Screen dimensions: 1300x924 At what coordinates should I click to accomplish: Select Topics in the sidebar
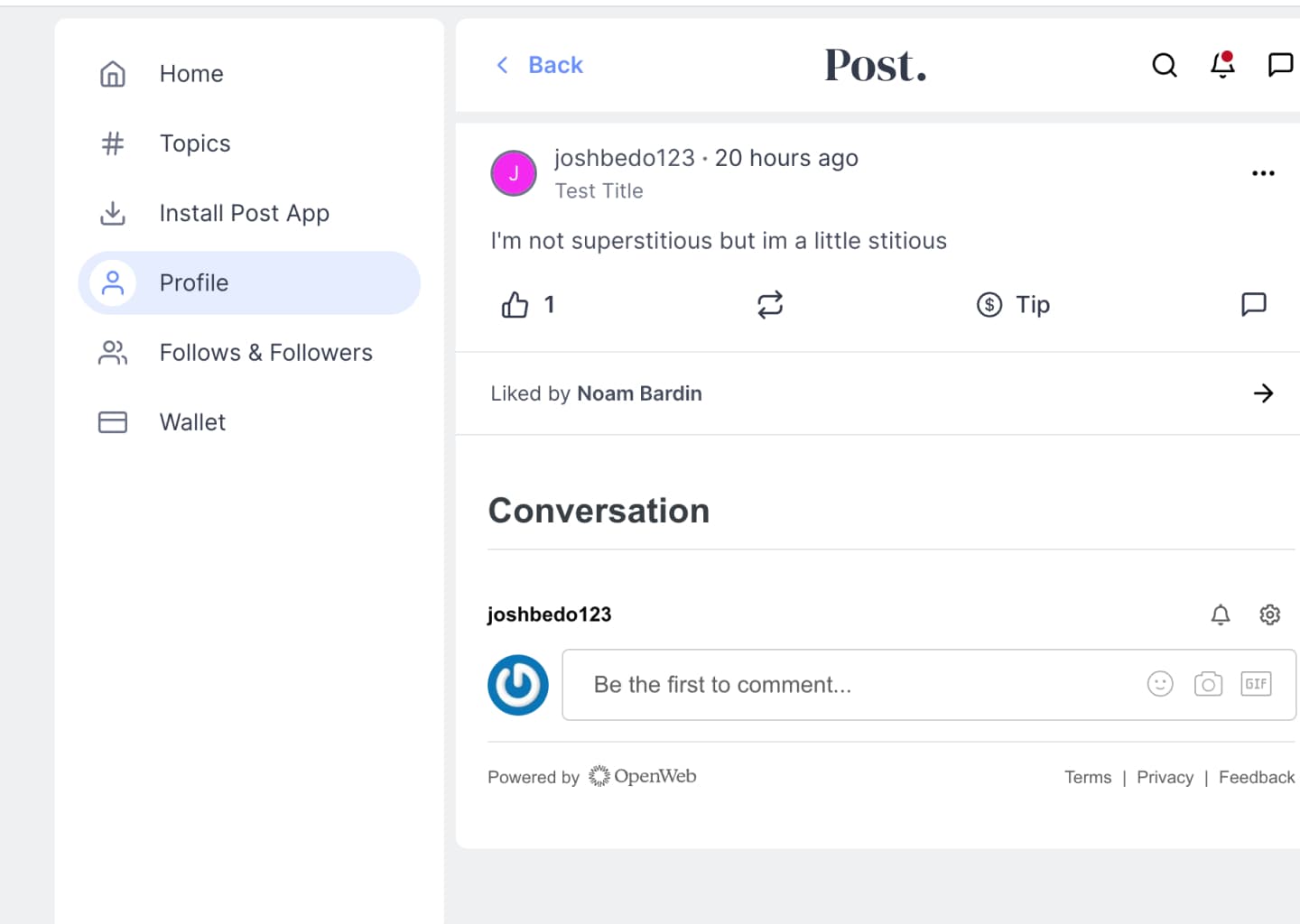point(195,143)
